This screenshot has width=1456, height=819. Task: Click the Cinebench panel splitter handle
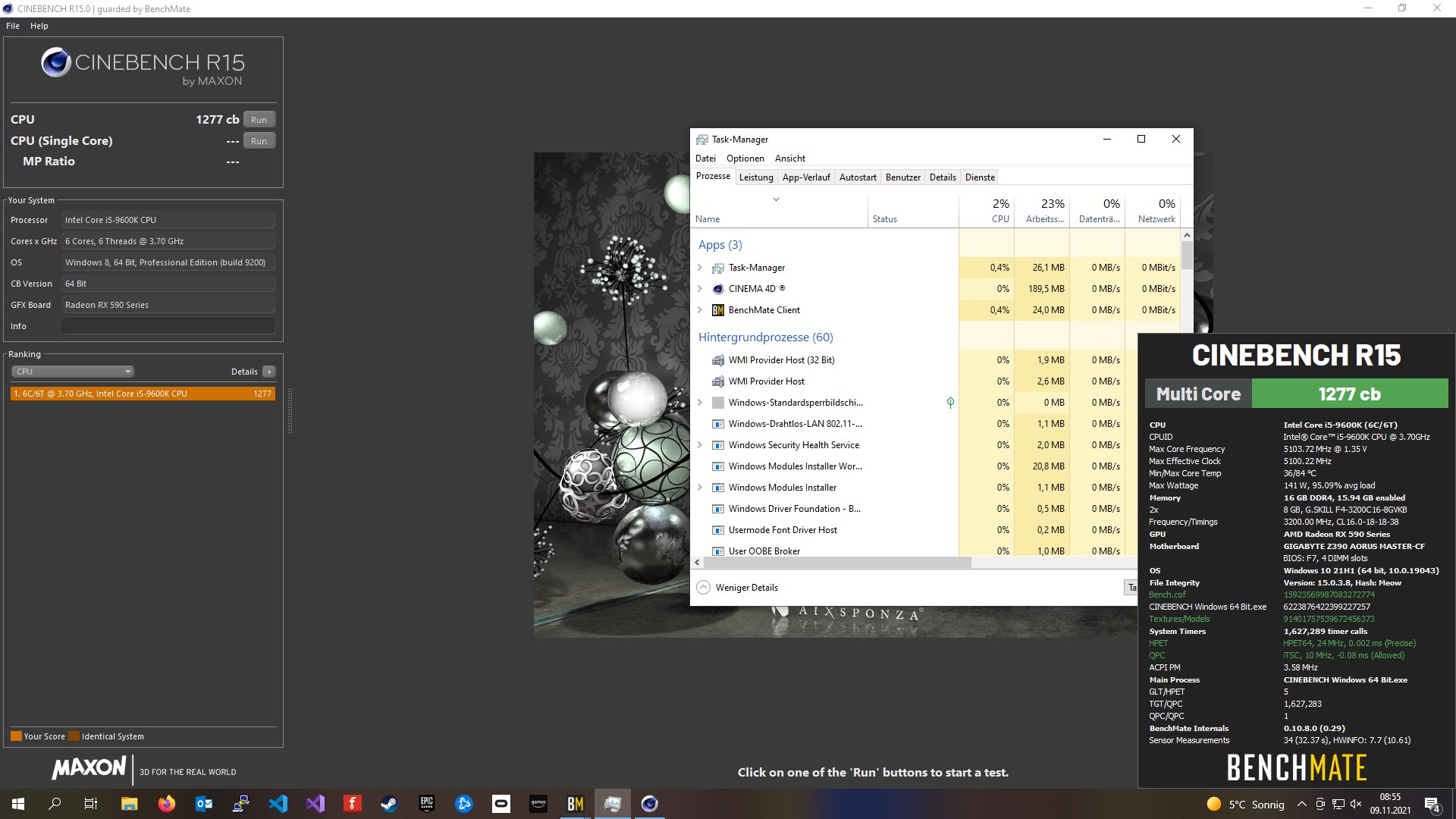pos(290,410)
